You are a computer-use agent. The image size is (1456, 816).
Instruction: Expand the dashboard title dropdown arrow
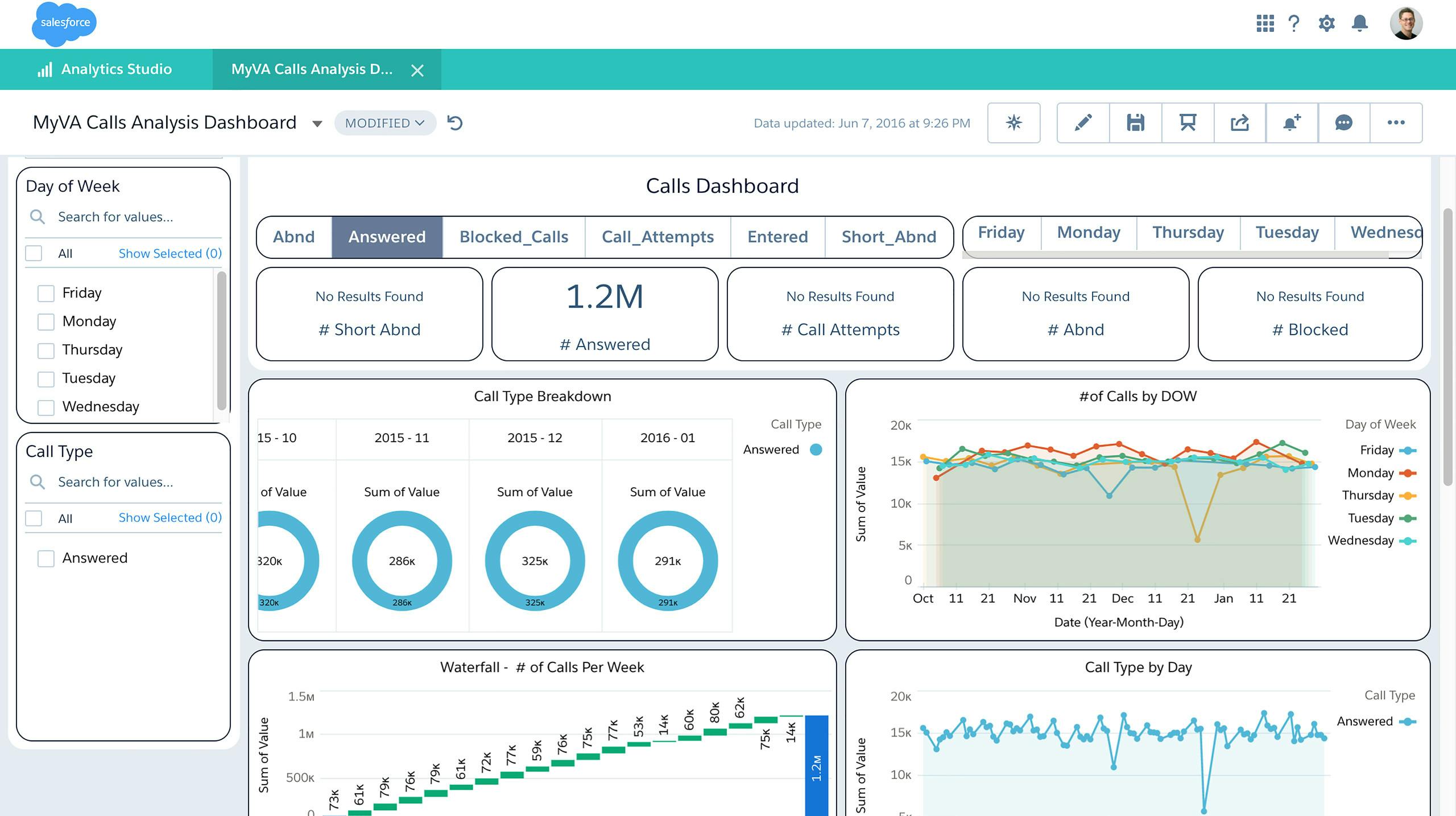[x=317, y=123]
